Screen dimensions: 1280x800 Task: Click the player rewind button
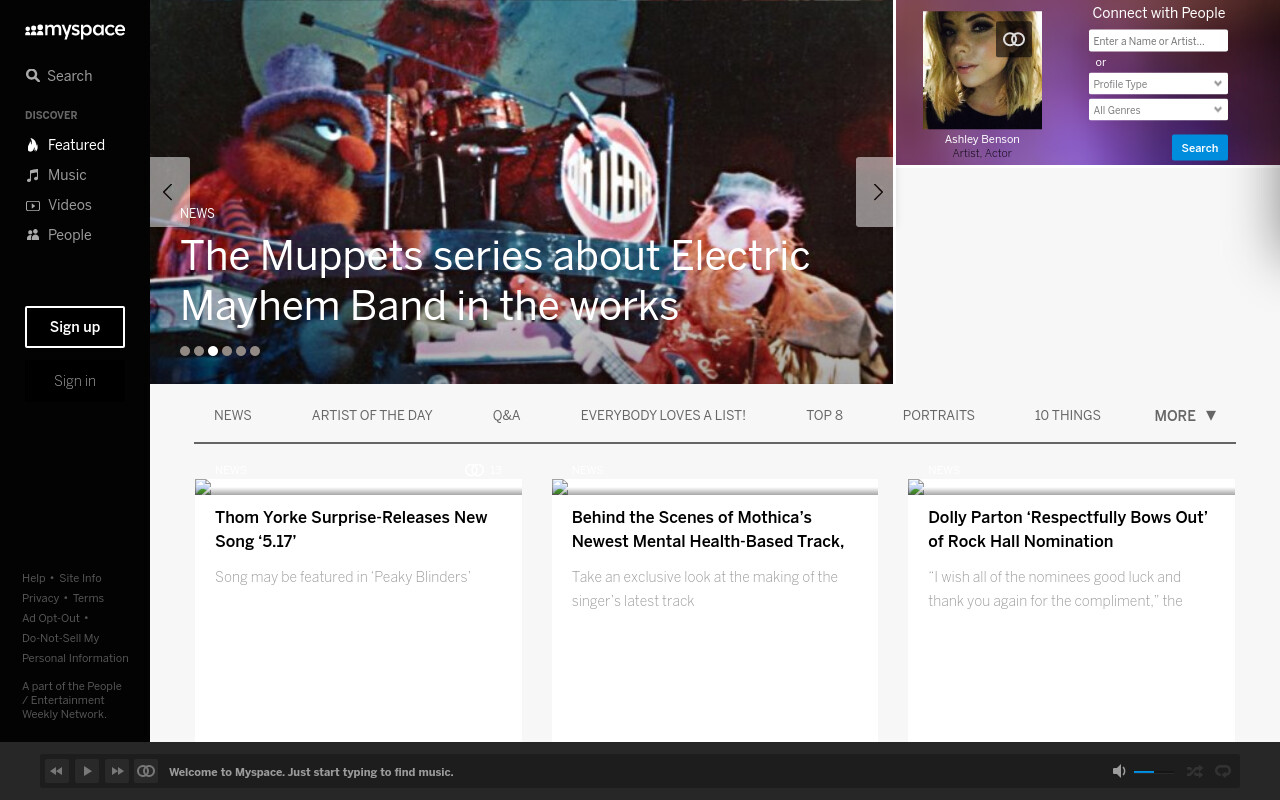(x=57, y=771)
